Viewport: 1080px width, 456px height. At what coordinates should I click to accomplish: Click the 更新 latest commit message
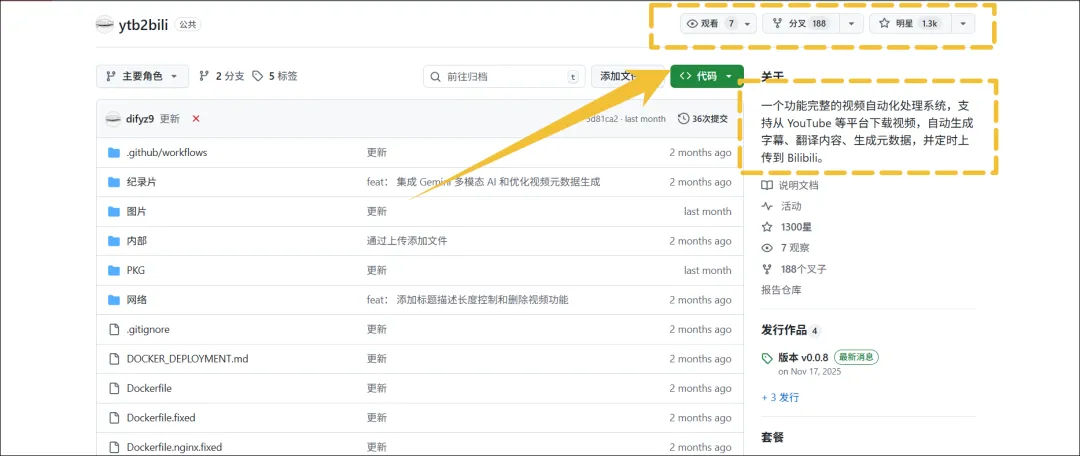pos(169,118)
